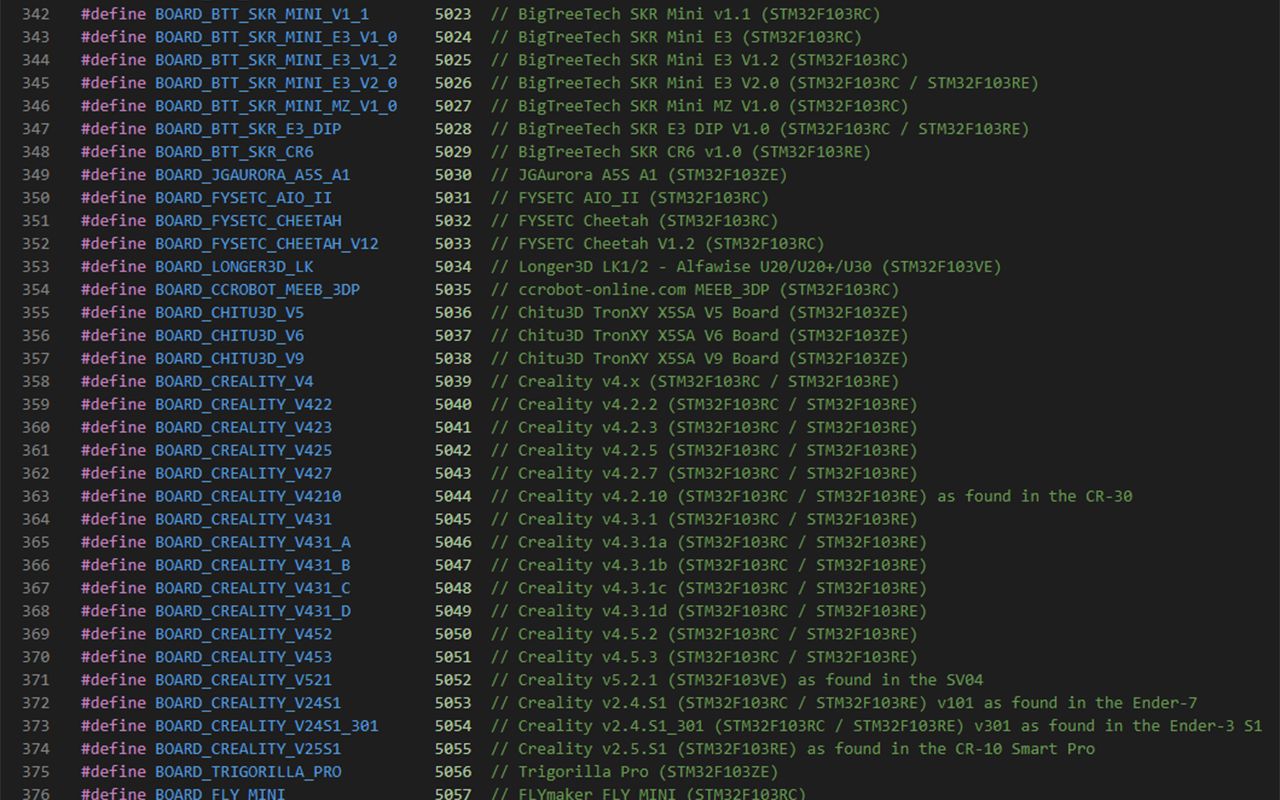Select BOARD_FYSETC_CHEETAH_V12 macro name
This screenshot has height=800, width=1280.
267,244
